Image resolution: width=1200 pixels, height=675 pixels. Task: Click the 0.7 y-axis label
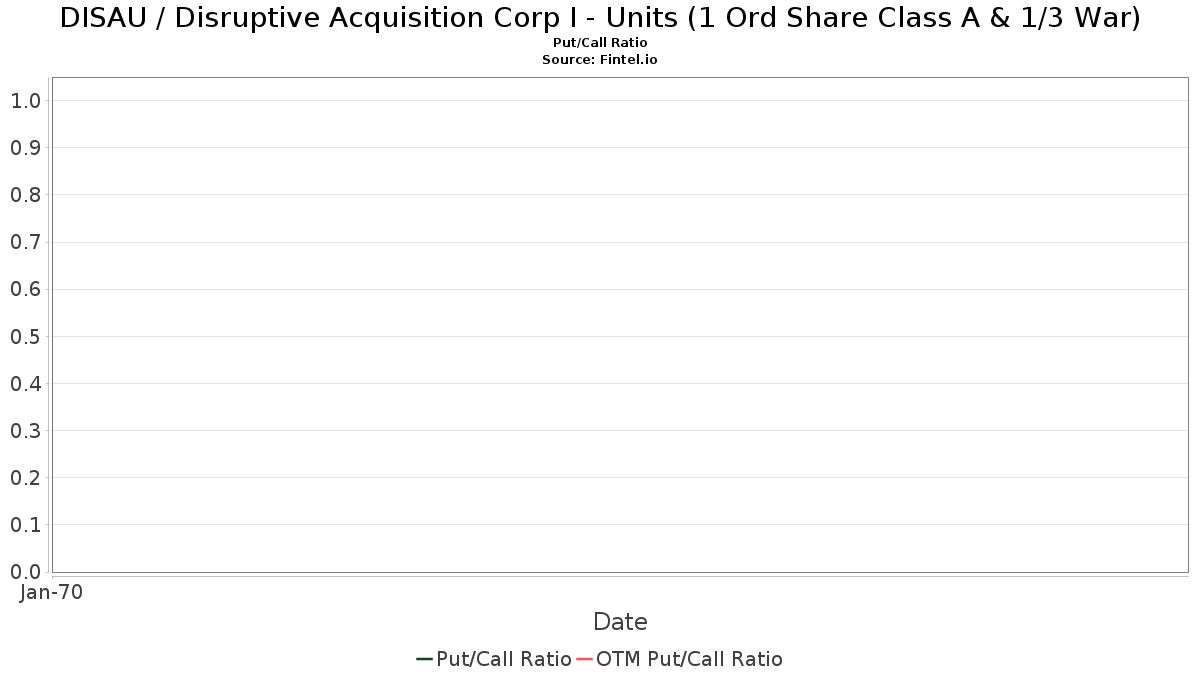click(25, 242)
